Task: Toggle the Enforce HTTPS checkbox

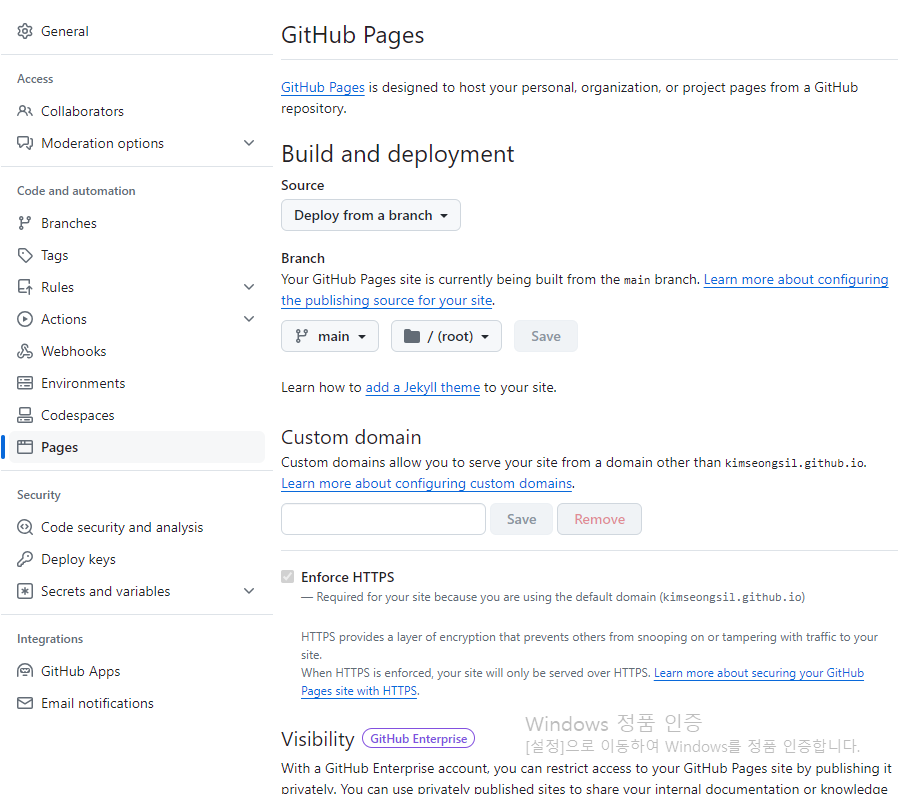Action: pos(287,576)
